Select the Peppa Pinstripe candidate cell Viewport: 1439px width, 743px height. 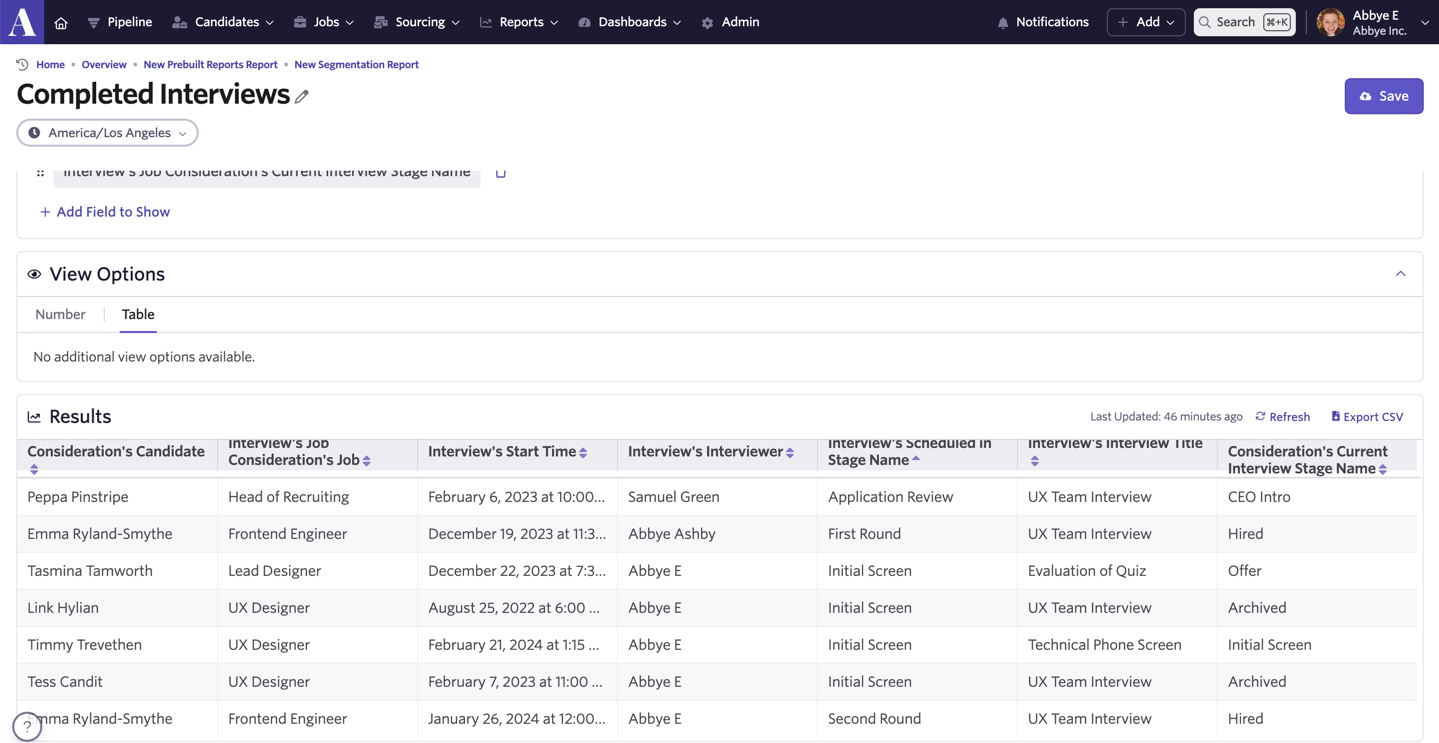click(x=117, y=497)
